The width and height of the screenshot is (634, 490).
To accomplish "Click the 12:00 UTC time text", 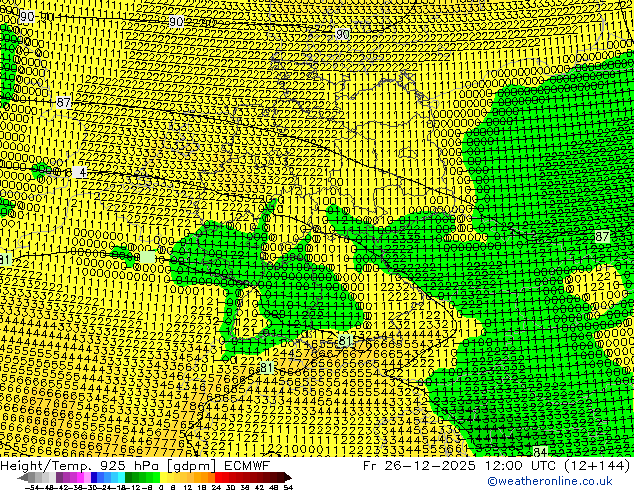I will pyautogui.click(x=522, y=465).
